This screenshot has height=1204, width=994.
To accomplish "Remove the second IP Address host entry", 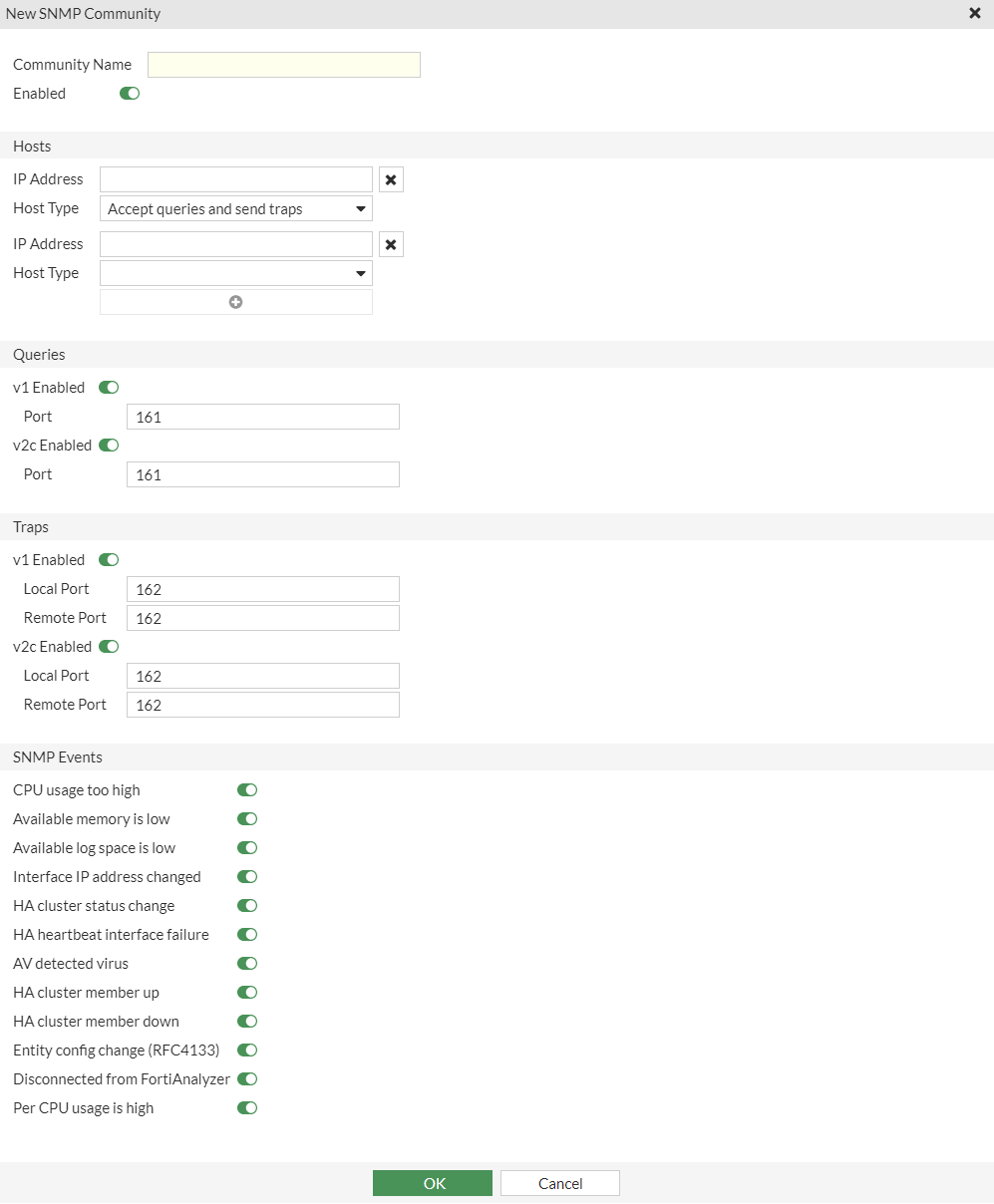I will pos(391,244).
